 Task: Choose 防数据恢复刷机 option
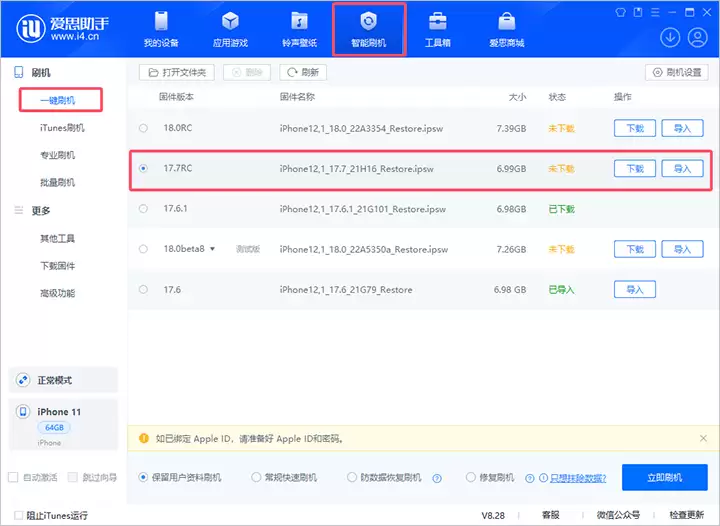coord(352,477)
